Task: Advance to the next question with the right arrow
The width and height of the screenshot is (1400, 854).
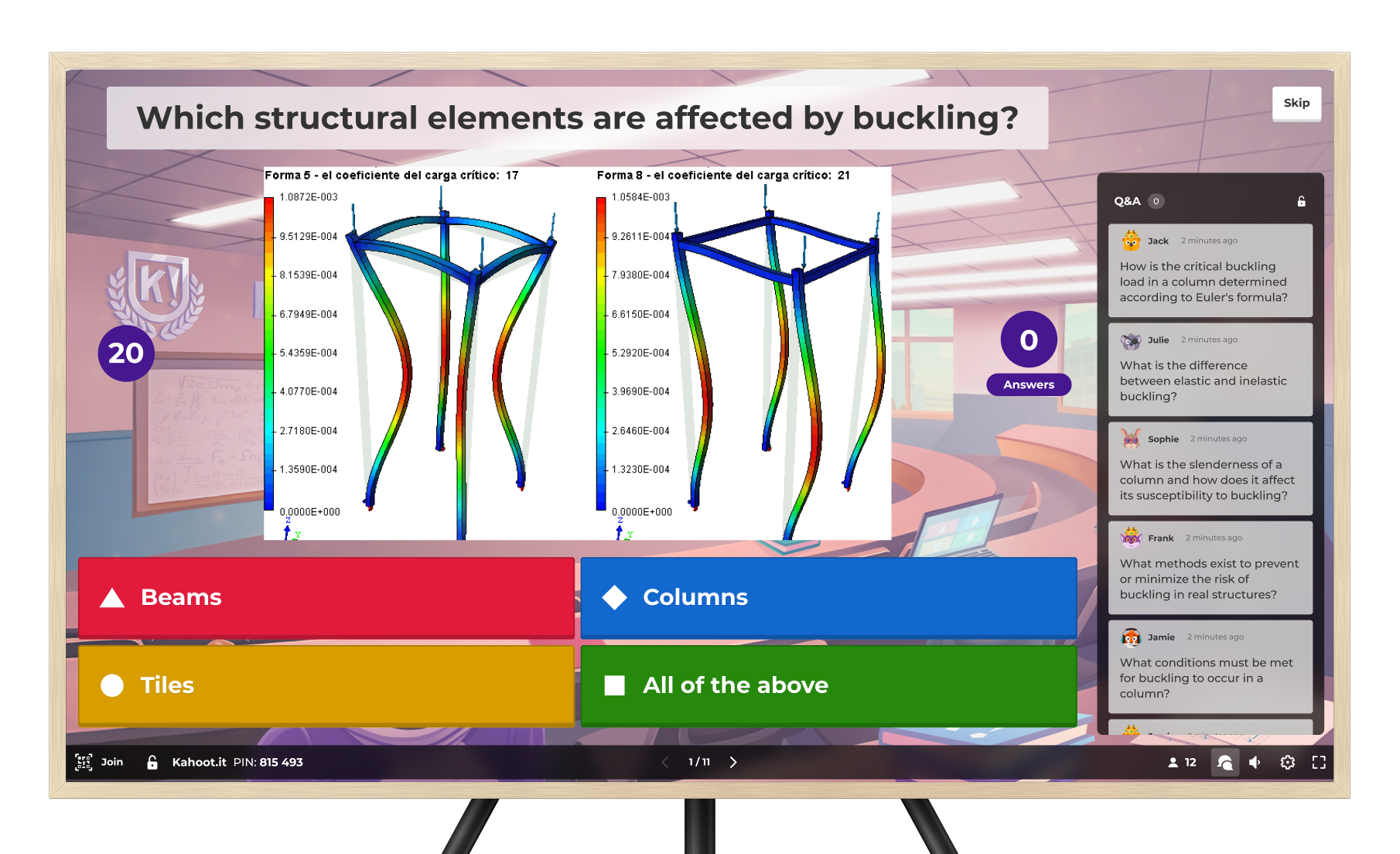Action: [733, 762]
